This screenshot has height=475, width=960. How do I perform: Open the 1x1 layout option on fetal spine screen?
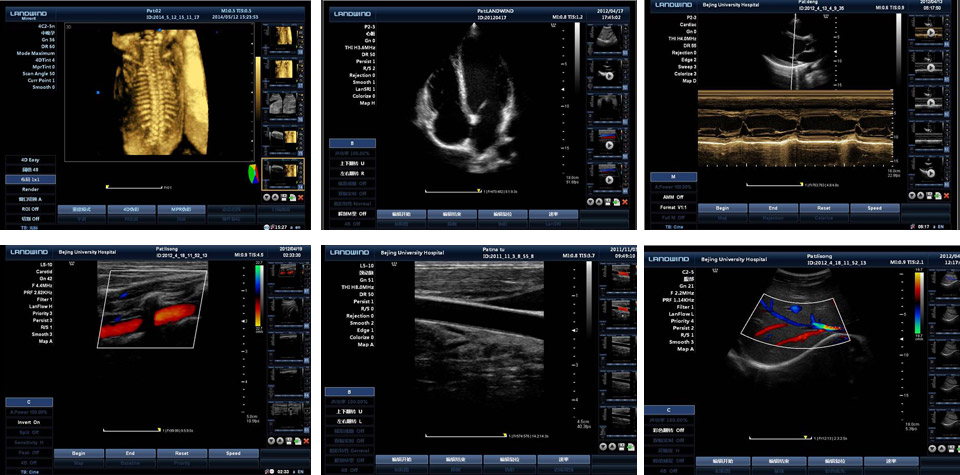(30, 179)
